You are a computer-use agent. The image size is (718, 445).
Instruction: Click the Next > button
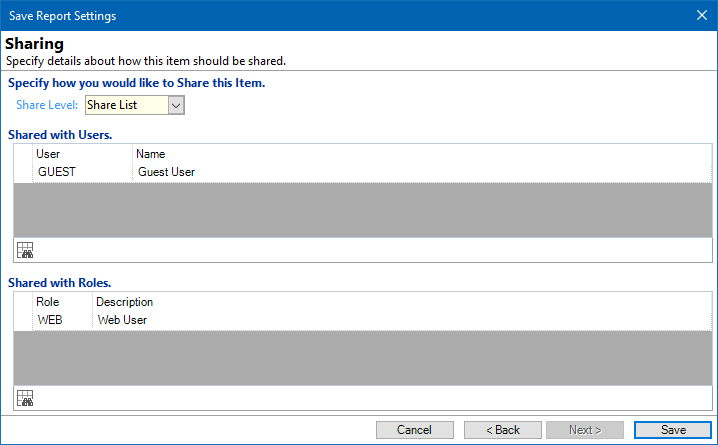coord(585,430)
